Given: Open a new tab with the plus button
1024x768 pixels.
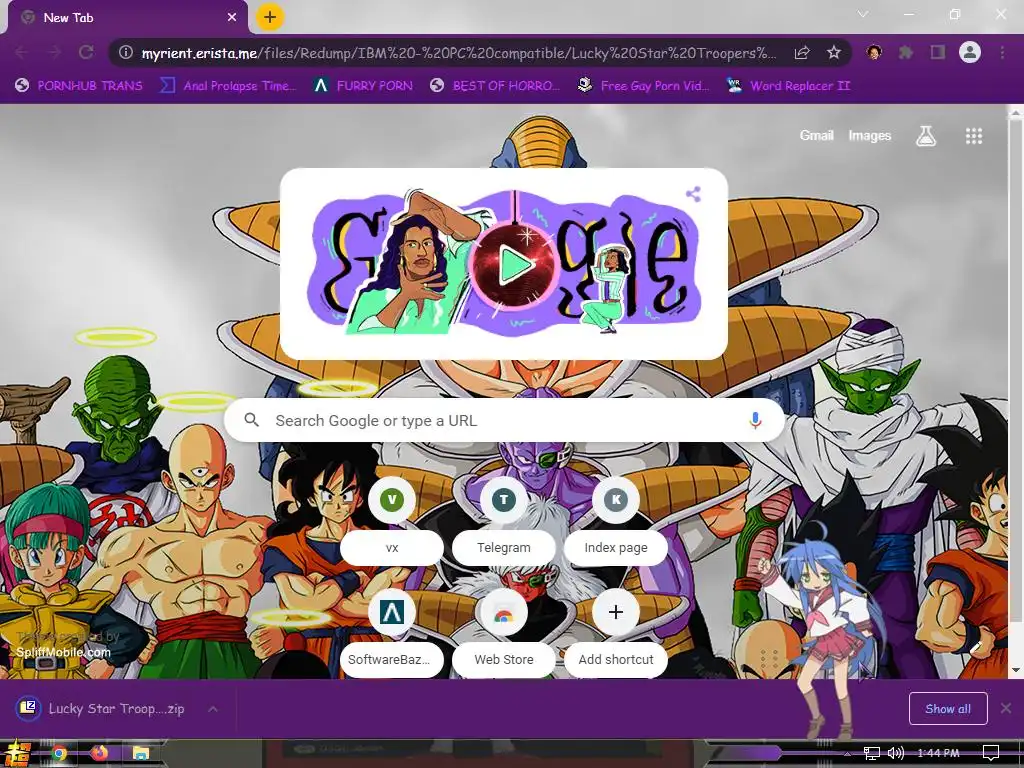Looking at the screenshot, I should 270,17.
